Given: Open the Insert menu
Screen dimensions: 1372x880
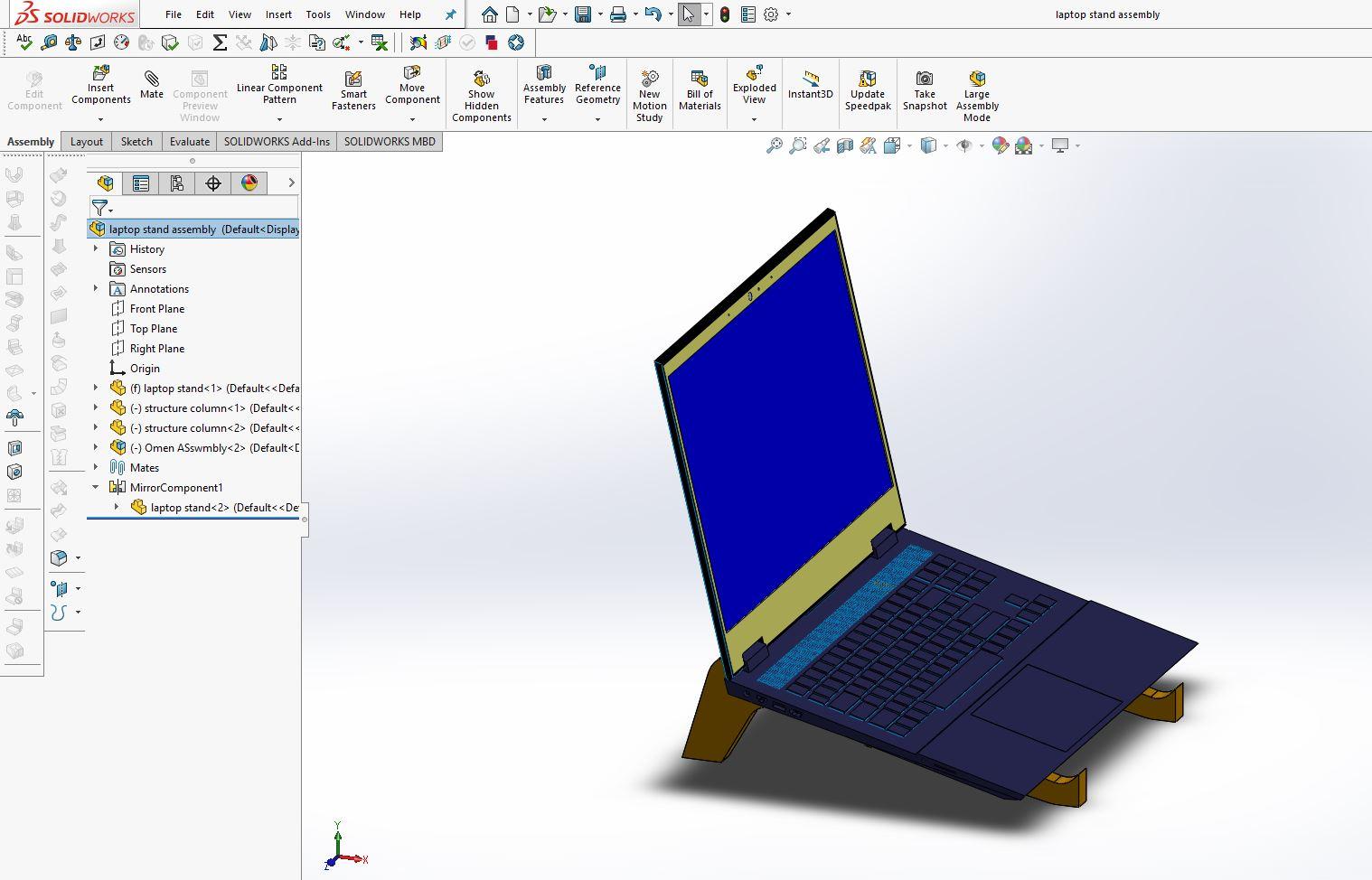Looking at the screenshot, I should (x=278, y=14).
